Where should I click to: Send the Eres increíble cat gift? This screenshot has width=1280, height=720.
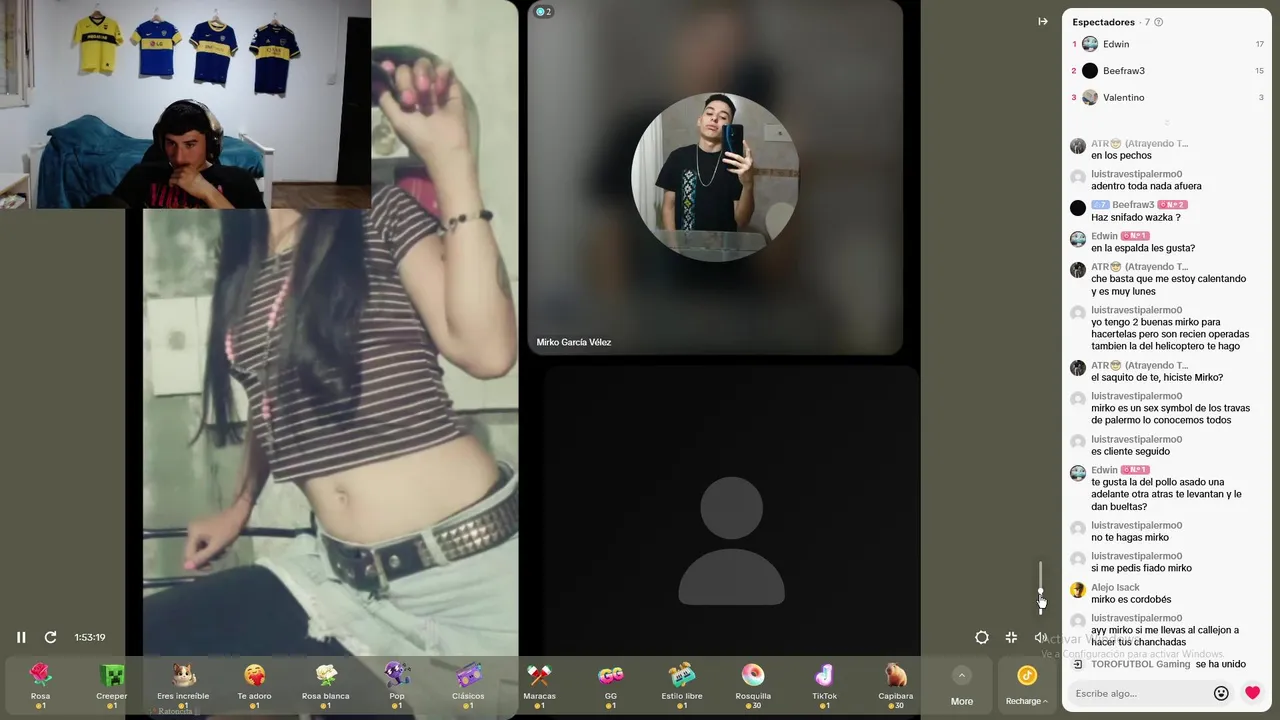coord(183,685)
